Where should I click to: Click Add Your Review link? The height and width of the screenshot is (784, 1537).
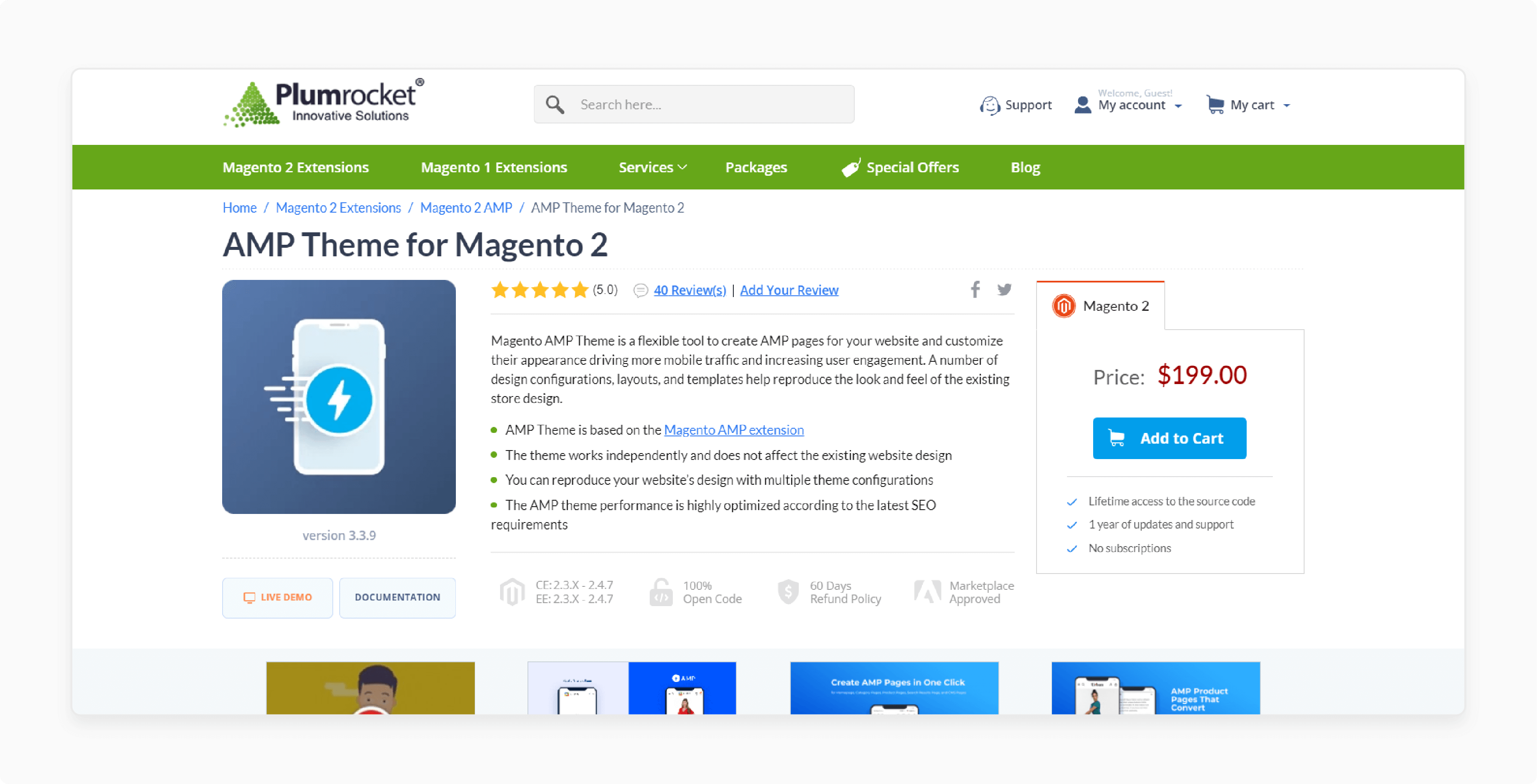pyautogui.click(x=789, y=290)
